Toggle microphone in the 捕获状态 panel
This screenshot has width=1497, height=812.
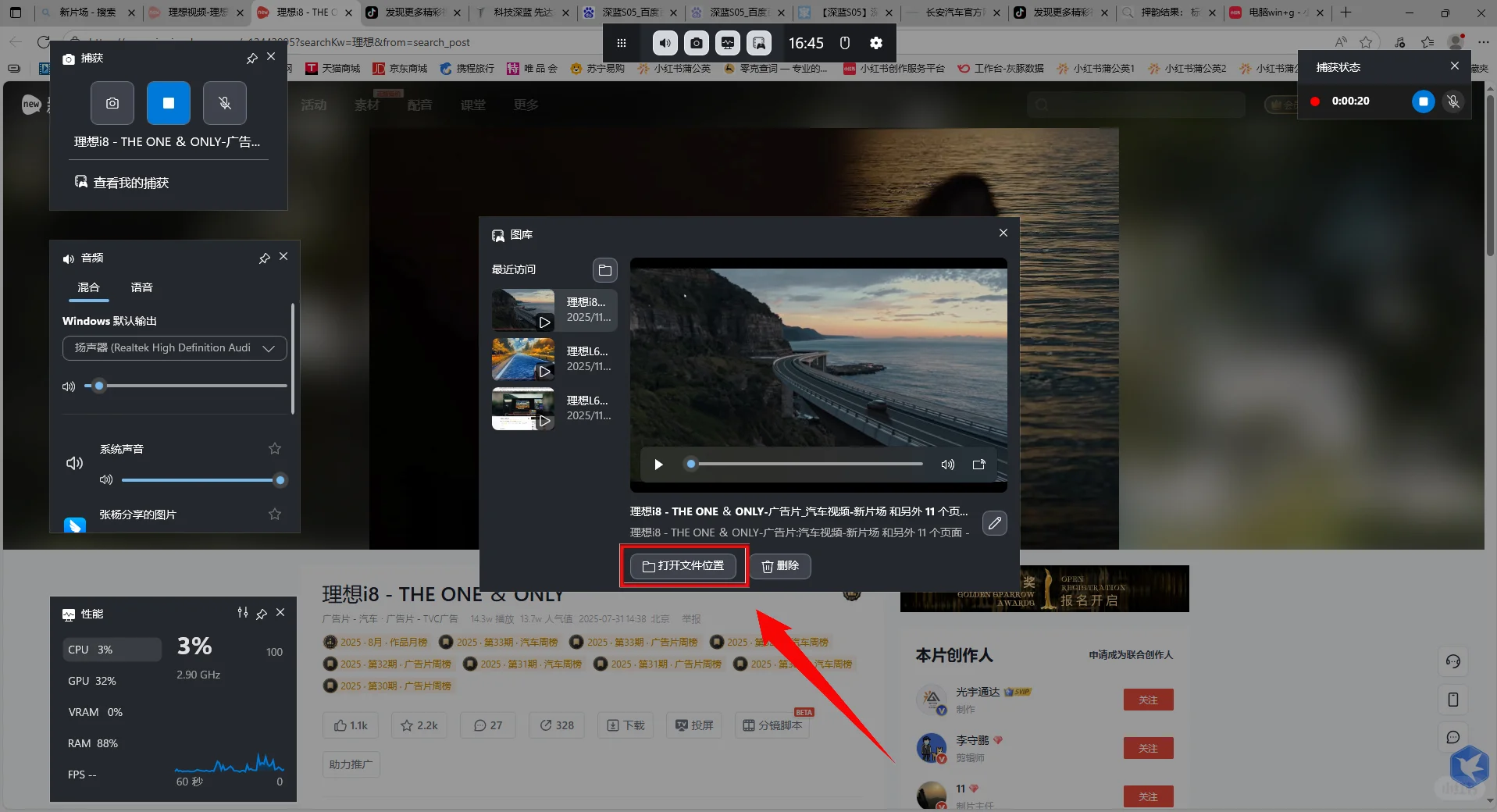(x=1453, y=101)
